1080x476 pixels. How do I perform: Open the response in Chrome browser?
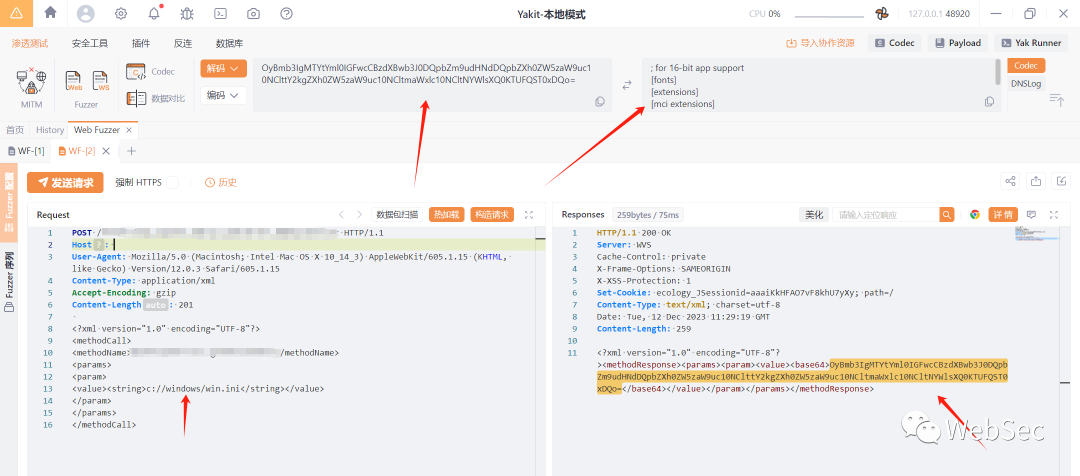tap(975, 215)
